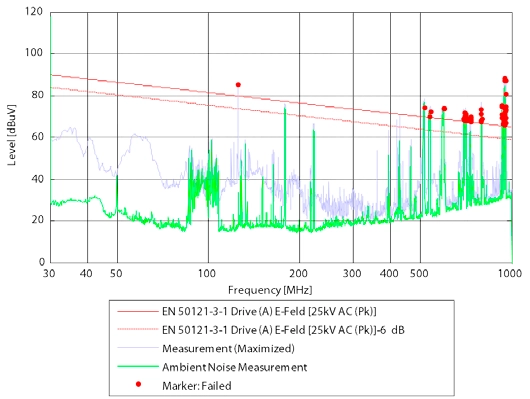Viewport: 530px width, 399px height.
Task: Click the isolated failed marker near 125 MHz
Action: (238, 85)
